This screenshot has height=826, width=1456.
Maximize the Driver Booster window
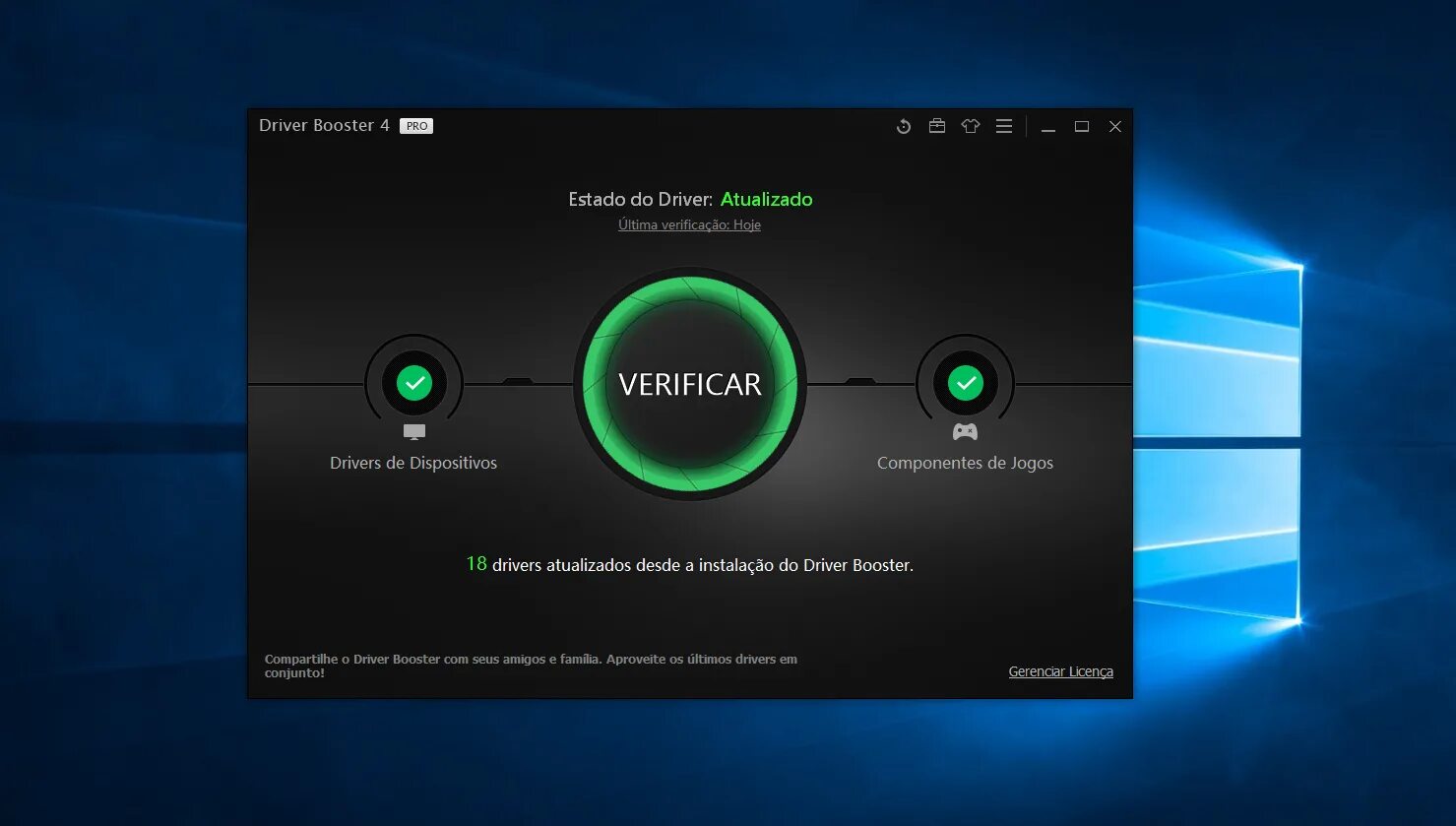[1082, 126]
